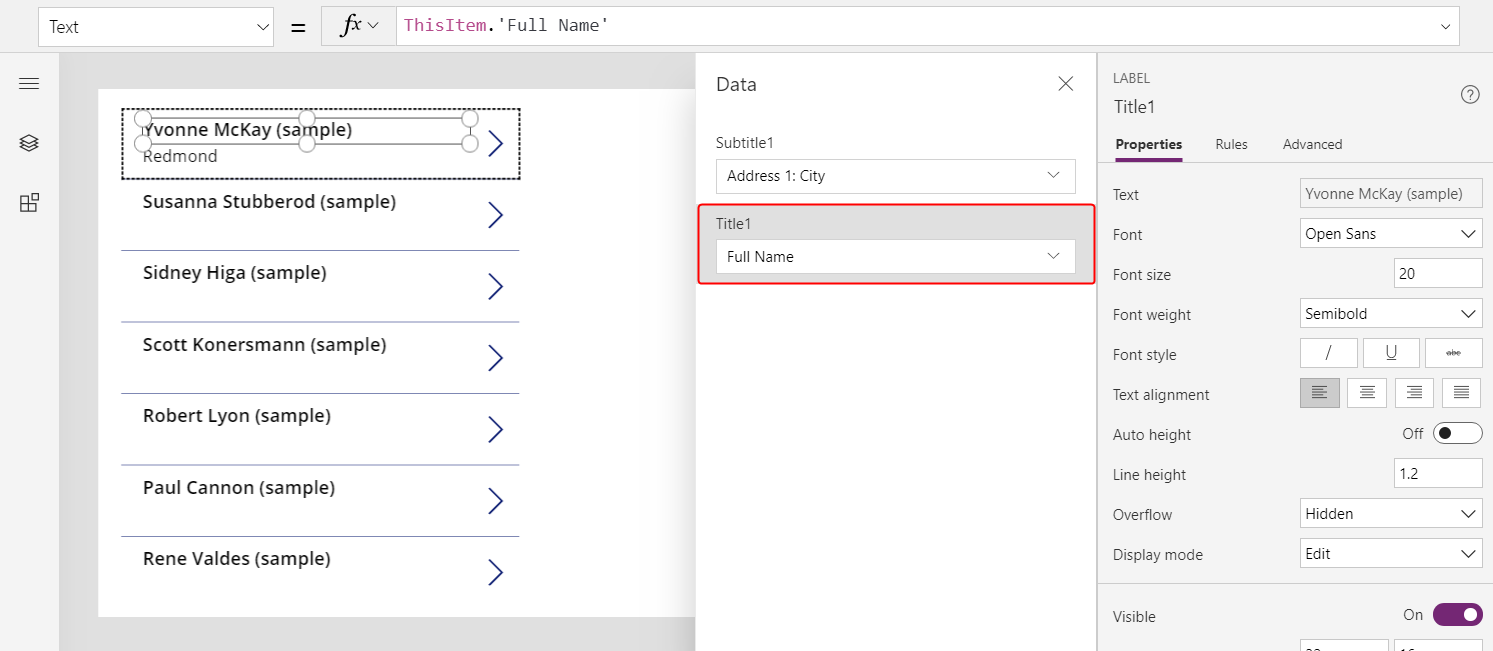Select justify text alignment
Viewport: 1493px width, 651px height.
1461,393
